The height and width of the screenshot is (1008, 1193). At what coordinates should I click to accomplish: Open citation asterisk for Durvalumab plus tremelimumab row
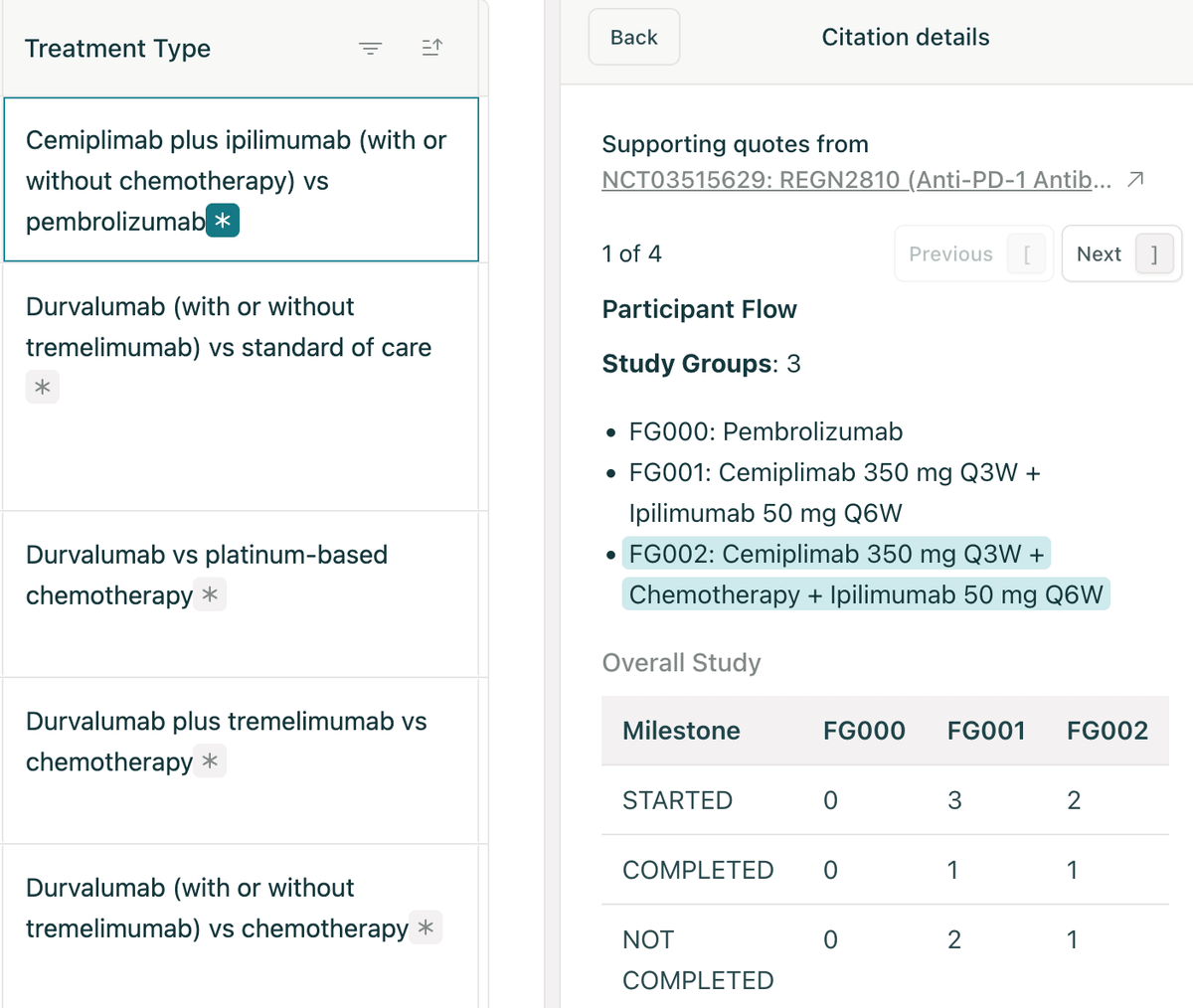(x=210, y=761)
